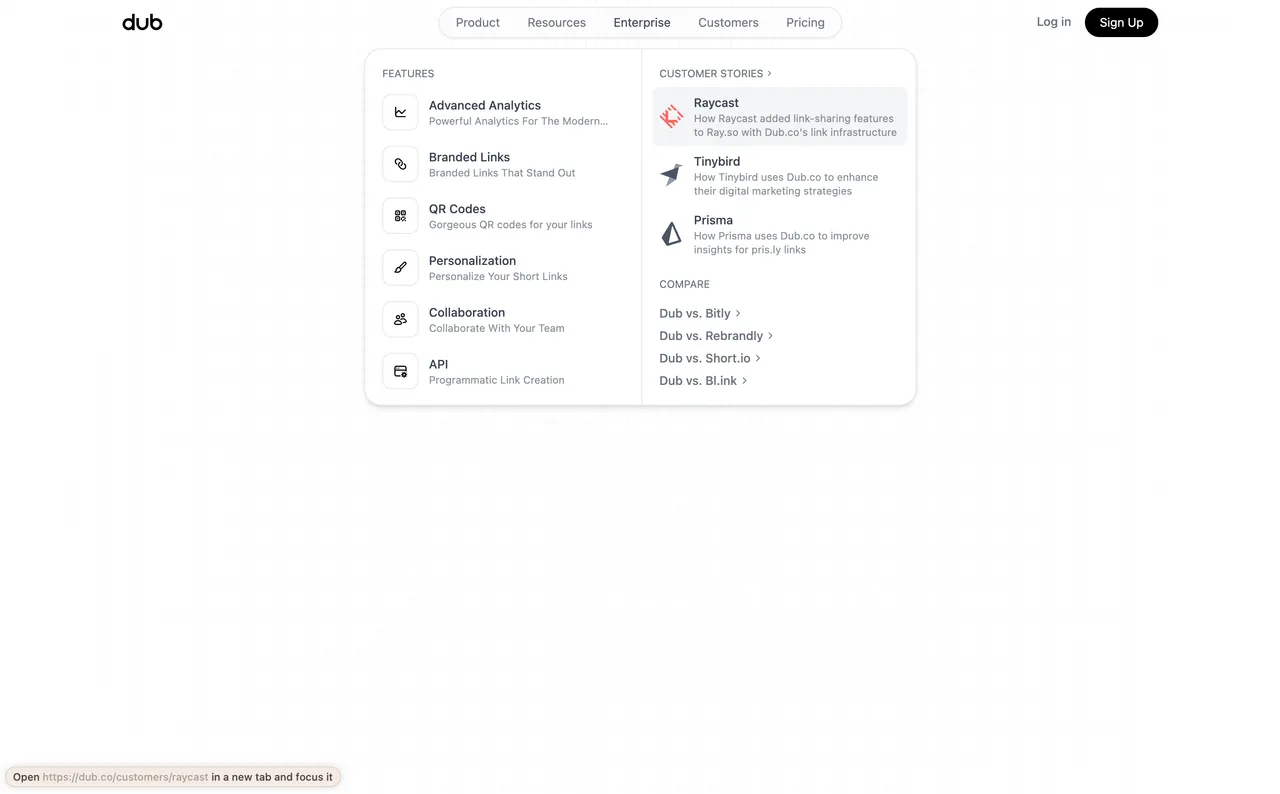Click the Collaboration people icon
This screenshot has width=1280, height=794.
click(x=400, y=320)
